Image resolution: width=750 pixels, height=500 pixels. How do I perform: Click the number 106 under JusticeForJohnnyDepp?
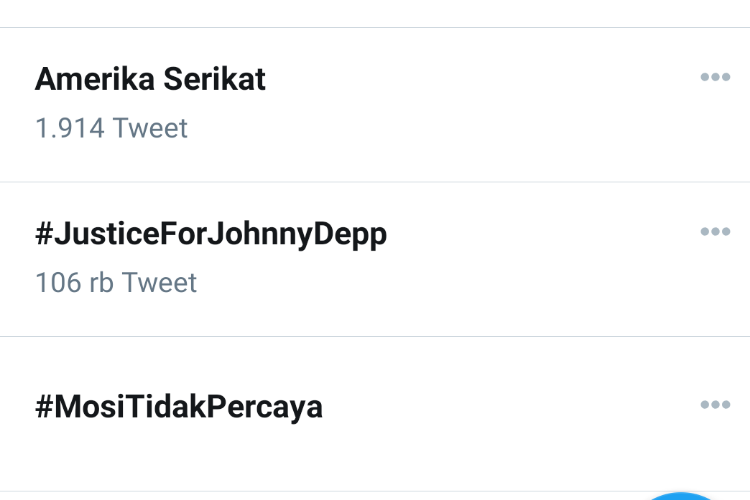tap(58, 282)
